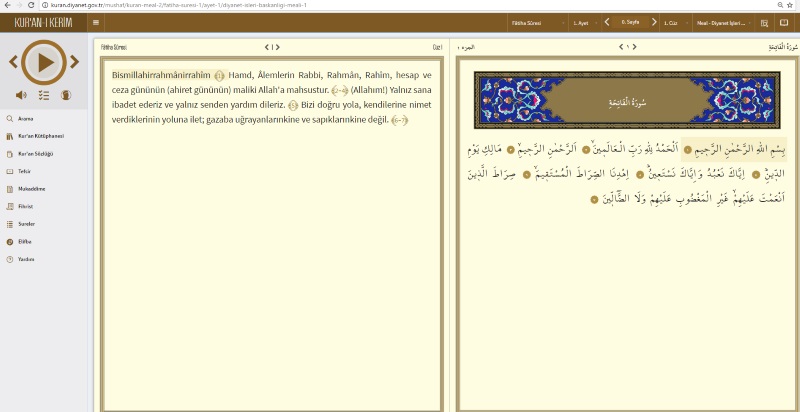Screen dimensions: 800x412
Task: Open Arama search in the sidebar
Action: 26,118
